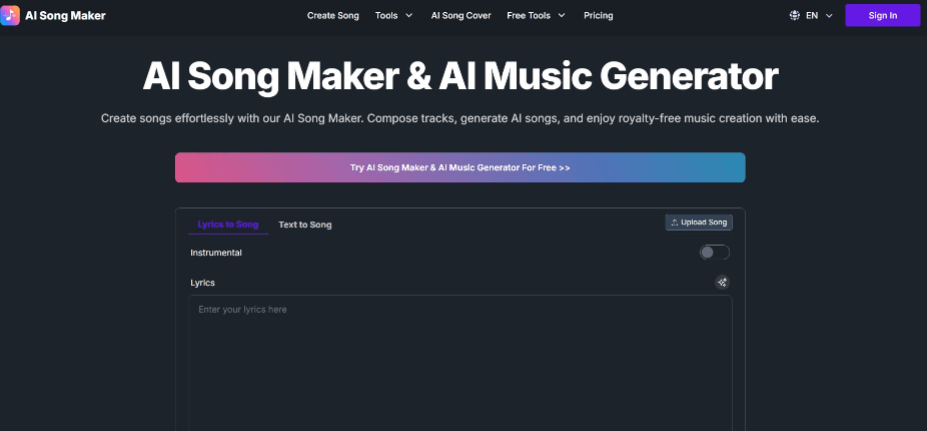Image resolution: width=927 pixels, height=431 pixels.
Task: Expand the Free Tools dropdown menu
Action: (x=536, y=16)
